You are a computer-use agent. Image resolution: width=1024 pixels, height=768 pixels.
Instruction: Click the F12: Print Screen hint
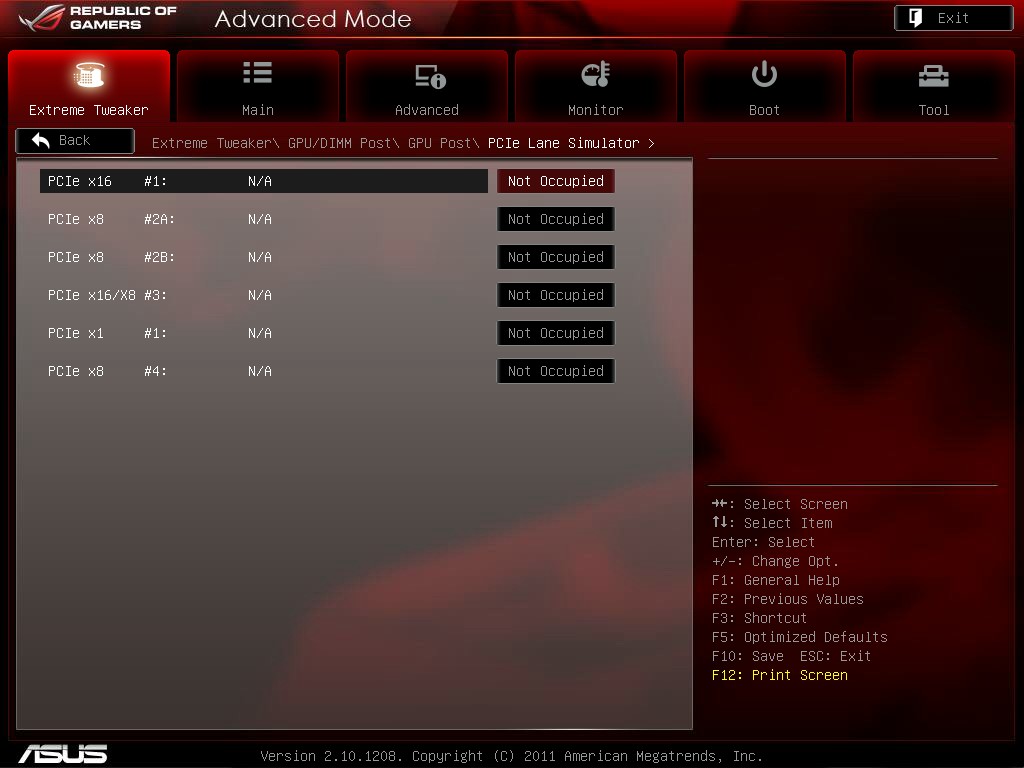(x=780, y=675)
